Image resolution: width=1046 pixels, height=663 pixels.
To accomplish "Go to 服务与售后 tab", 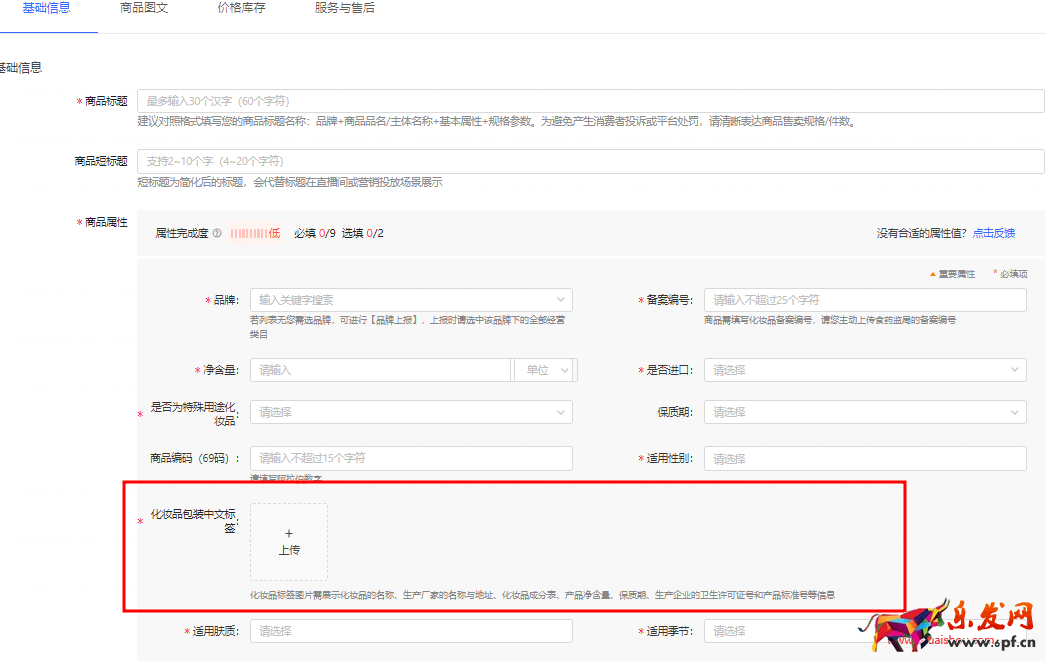I will tap(344, 8).
